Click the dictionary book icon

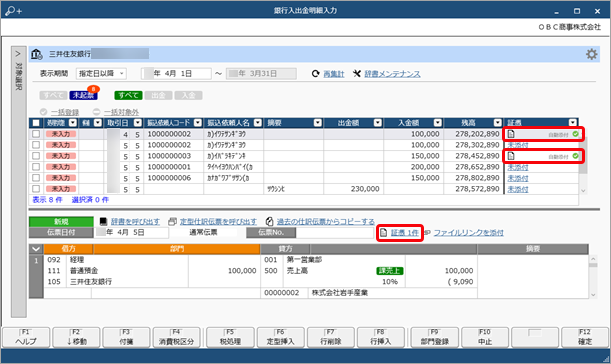click(x=103, y=221)
